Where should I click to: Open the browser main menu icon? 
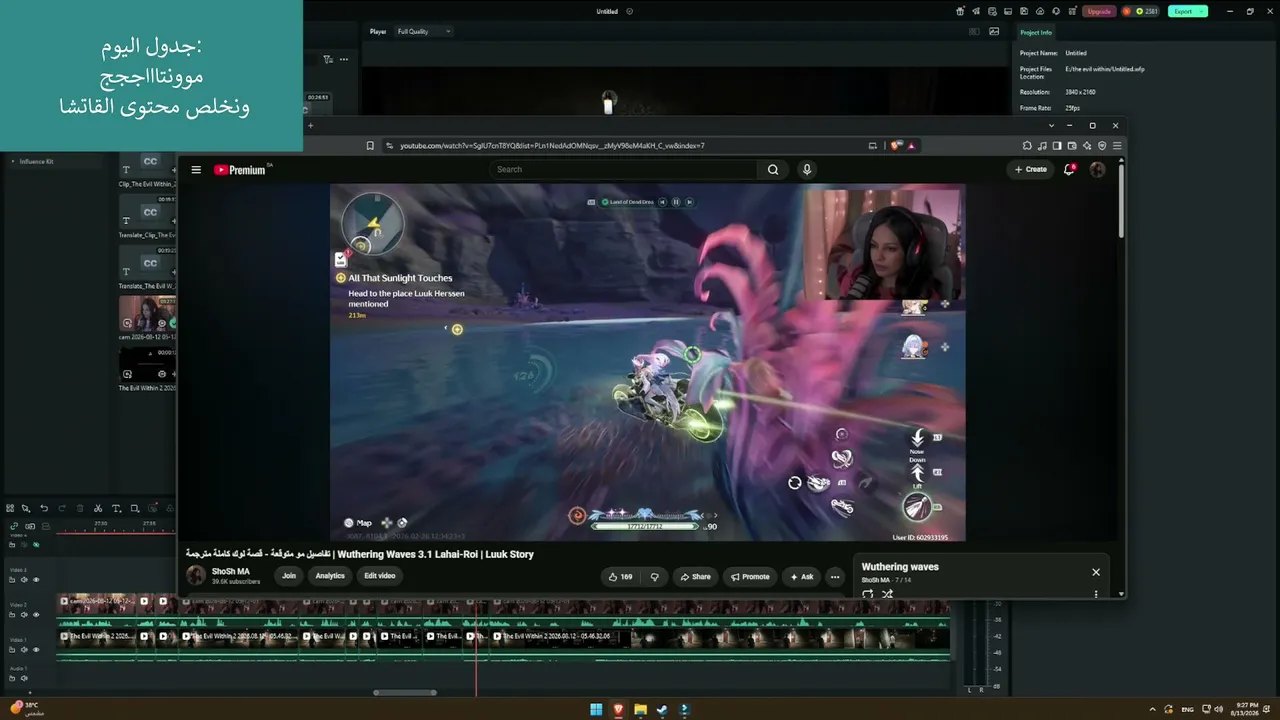pos(1117,146)
